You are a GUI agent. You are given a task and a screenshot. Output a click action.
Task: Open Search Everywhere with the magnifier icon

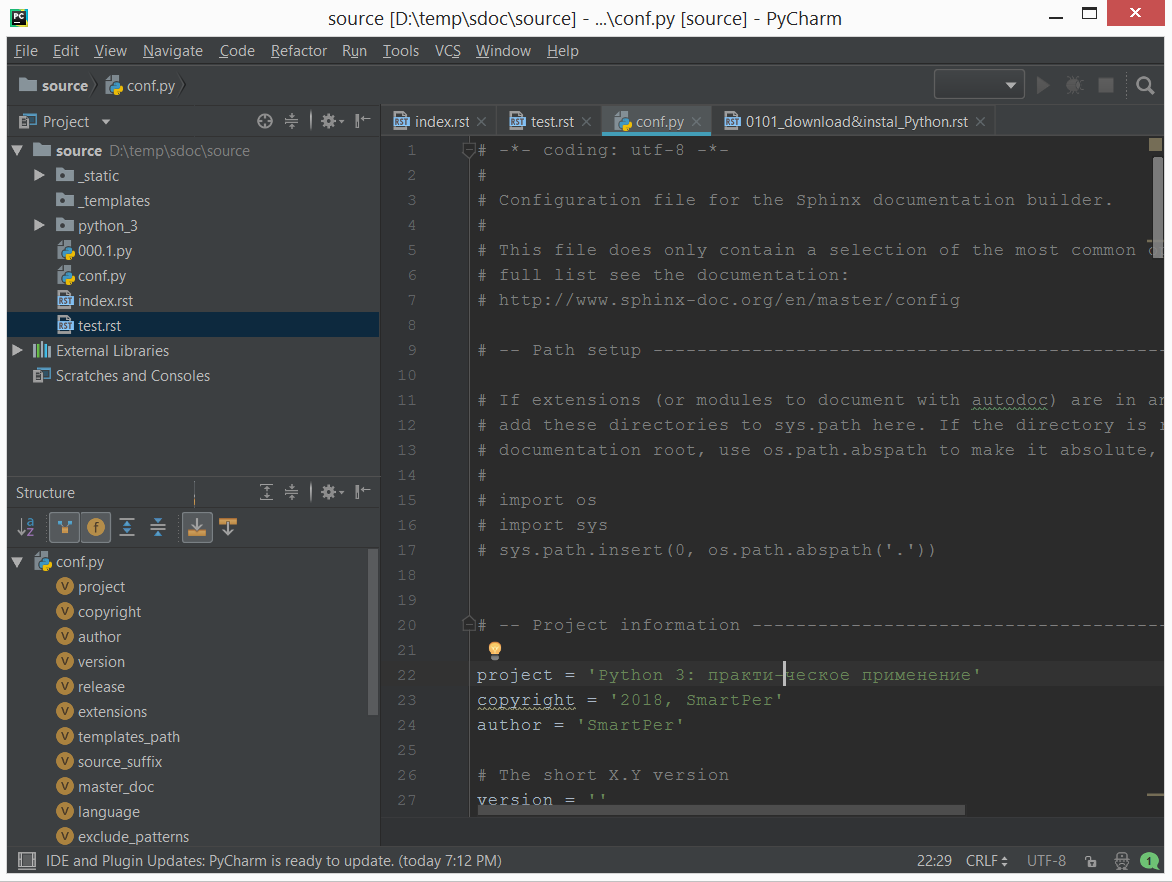(1145, 85)
